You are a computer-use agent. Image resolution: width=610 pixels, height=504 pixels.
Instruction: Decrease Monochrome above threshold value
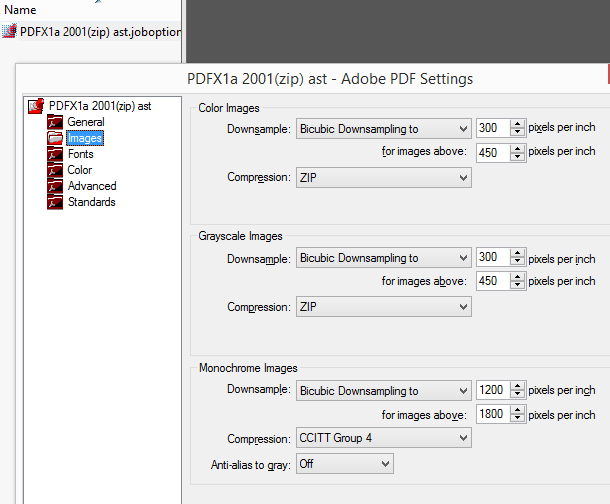coord(517,418)
